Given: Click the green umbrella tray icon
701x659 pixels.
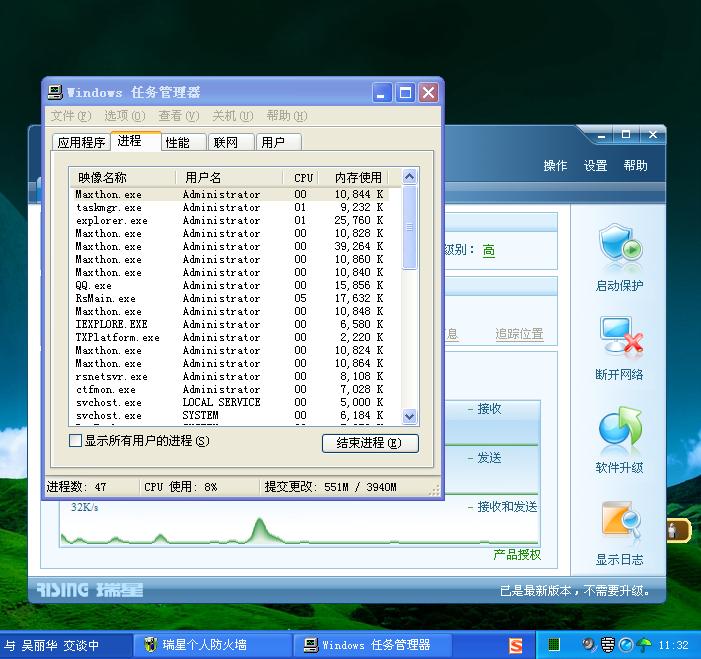Looking at the screenshot, I should click(x=644, y=644).
